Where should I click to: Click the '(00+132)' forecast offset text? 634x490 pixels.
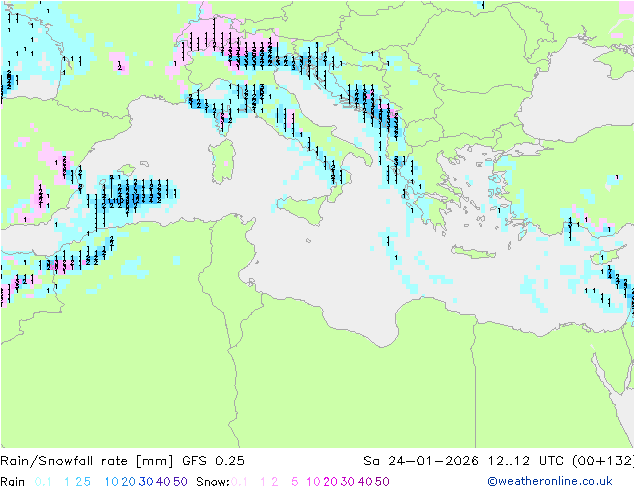click(x=603, y=461)
